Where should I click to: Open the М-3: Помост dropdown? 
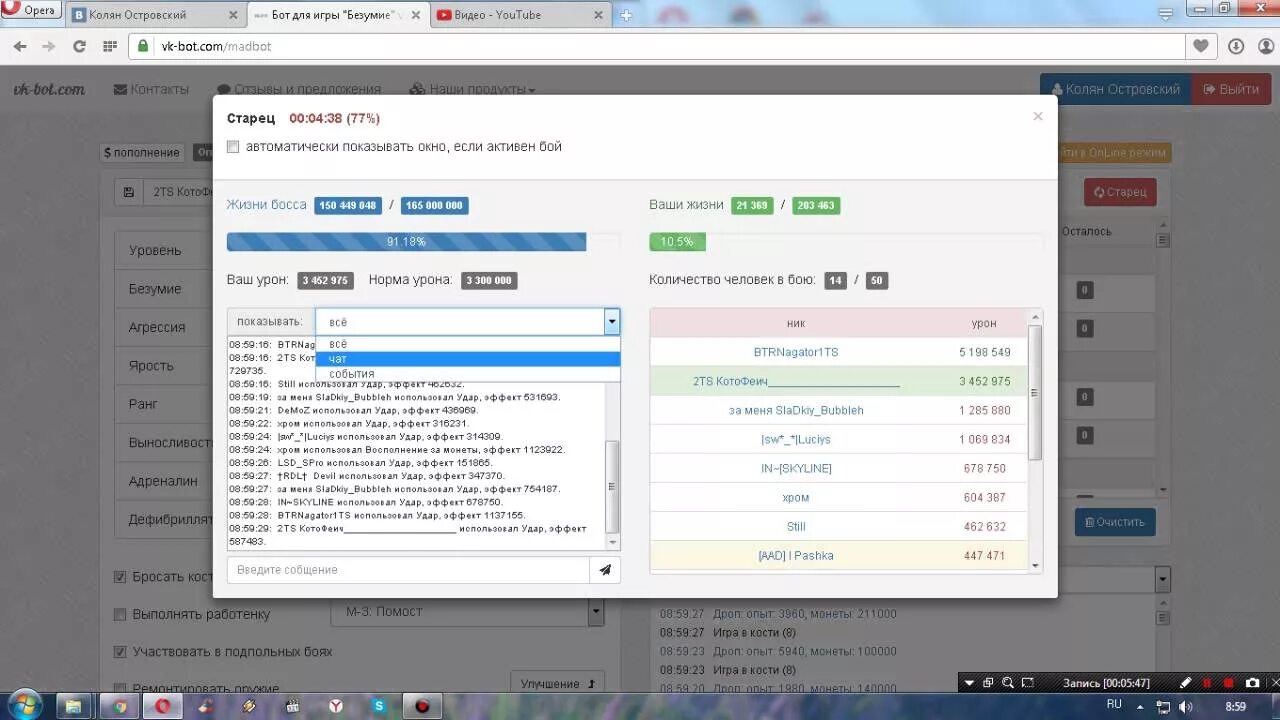tap(468, 611)
